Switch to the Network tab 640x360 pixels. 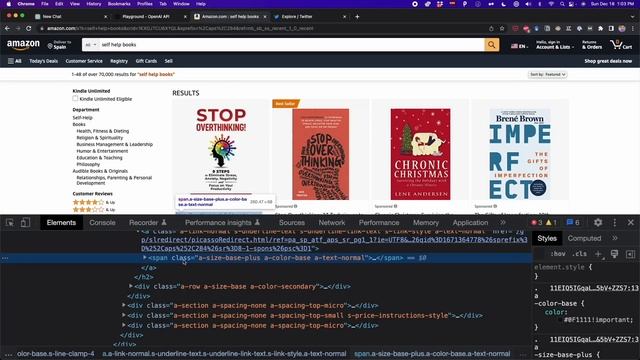coord(332,222)
